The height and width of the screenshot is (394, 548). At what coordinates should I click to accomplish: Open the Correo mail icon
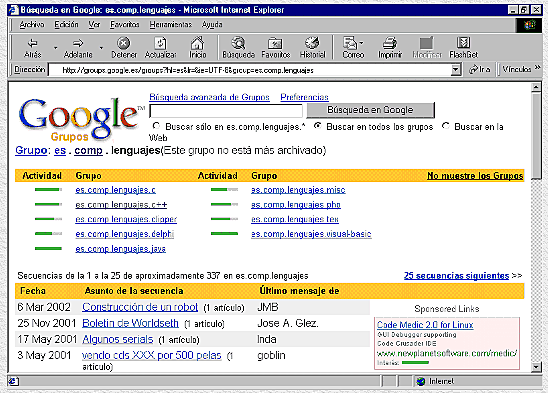tap(350, 43)
